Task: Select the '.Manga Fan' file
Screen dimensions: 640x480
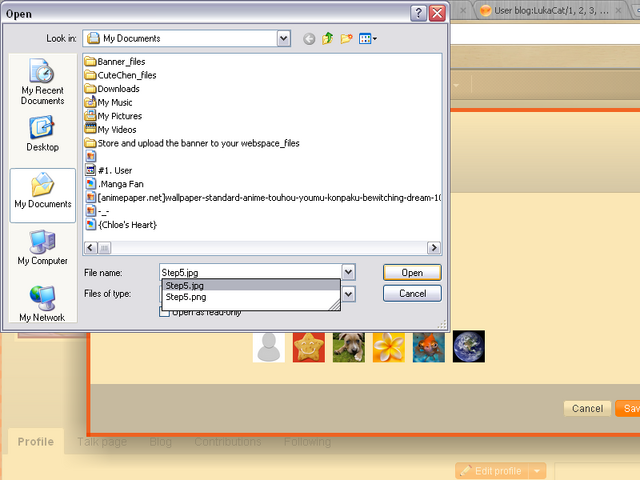Action: tap(115, 184)
